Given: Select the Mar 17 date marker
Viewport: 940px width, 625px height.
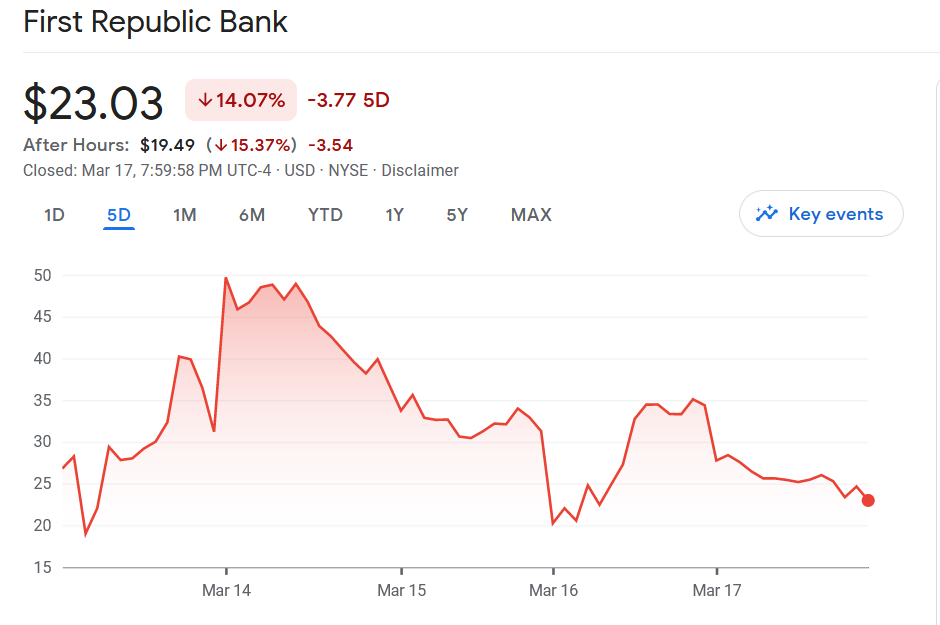Looking at the screenshot, I should click(x=717, y=590).
